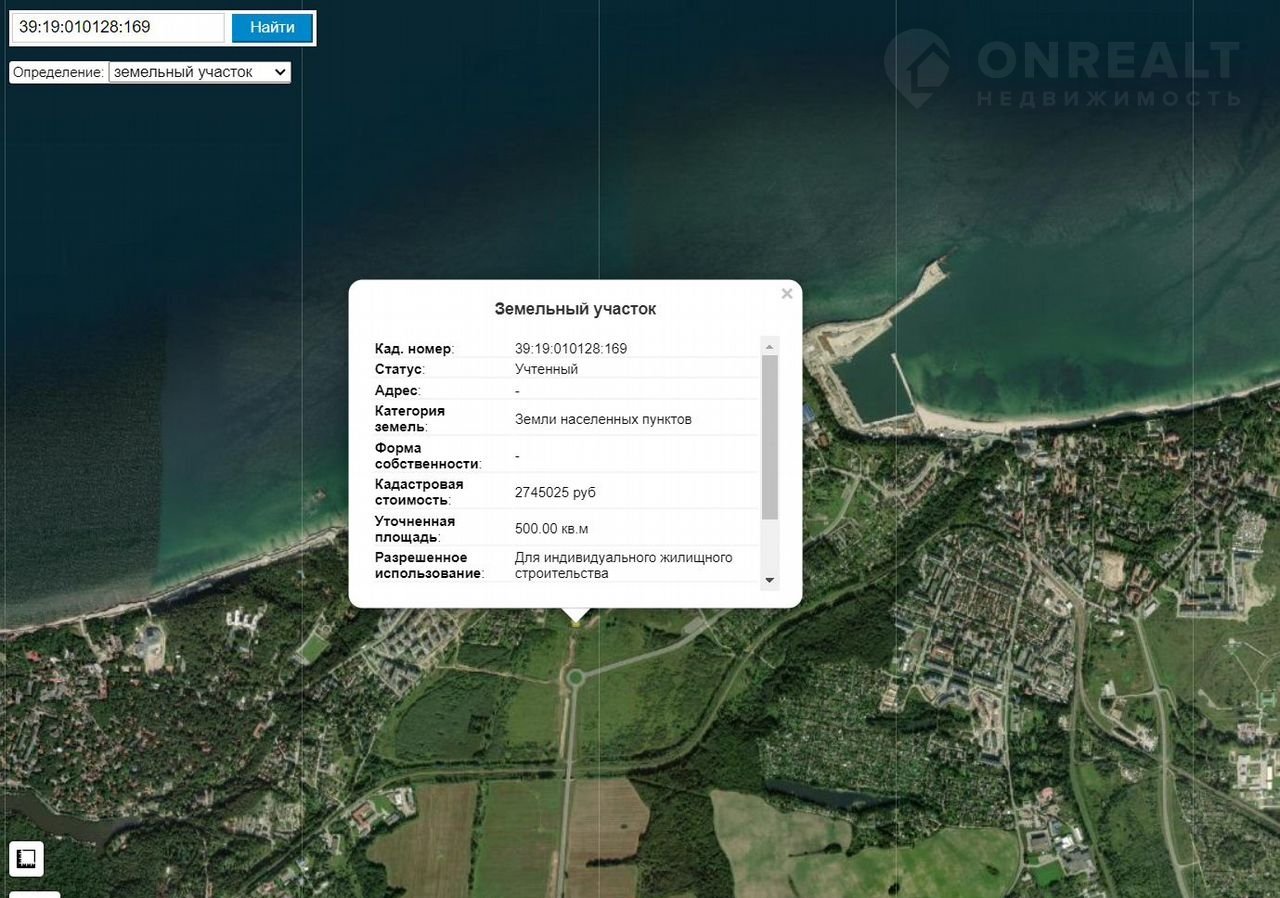Select the cadastral number value in popup

570,349
